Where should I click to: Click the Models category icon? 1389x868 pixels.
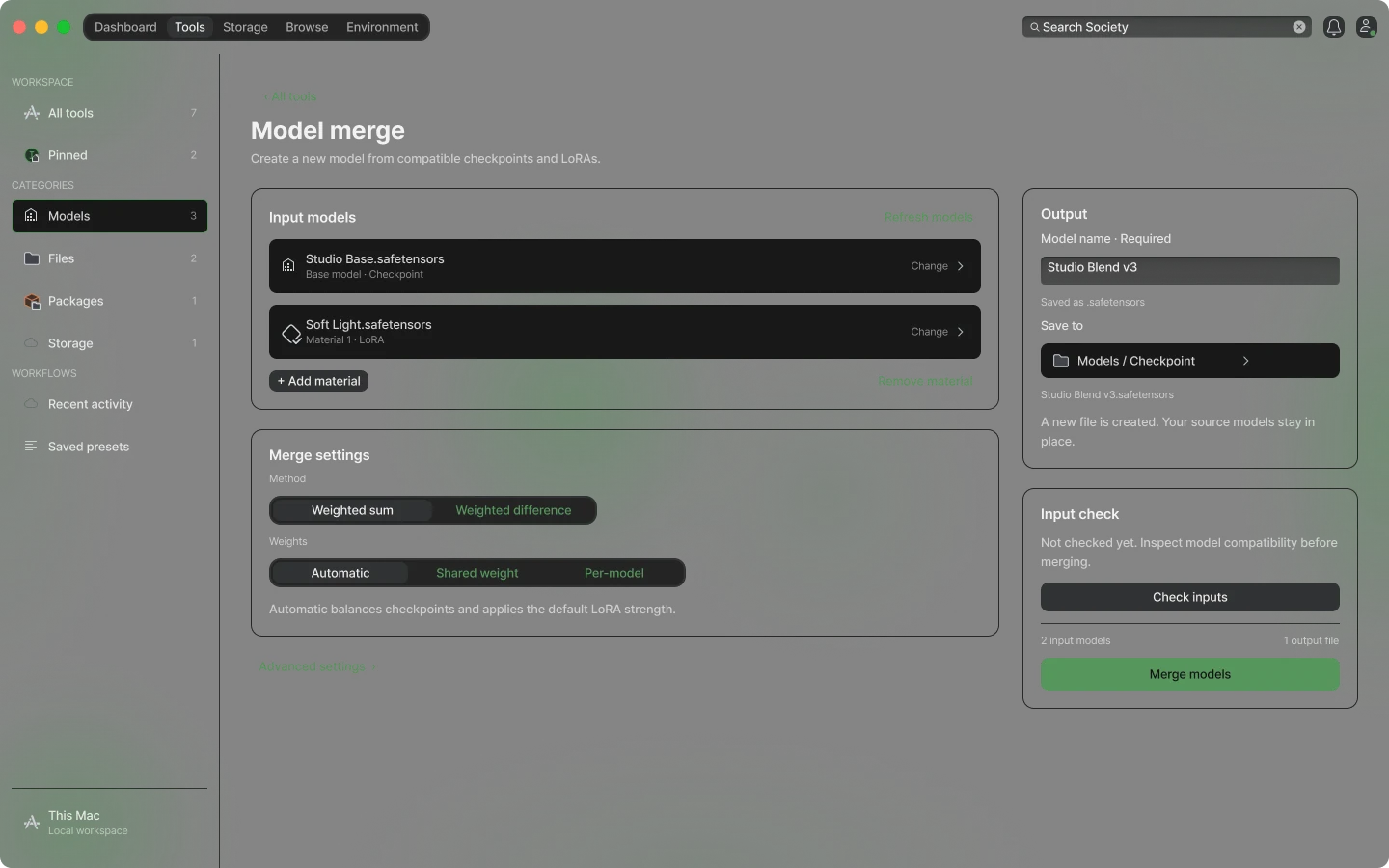point(31,216)
